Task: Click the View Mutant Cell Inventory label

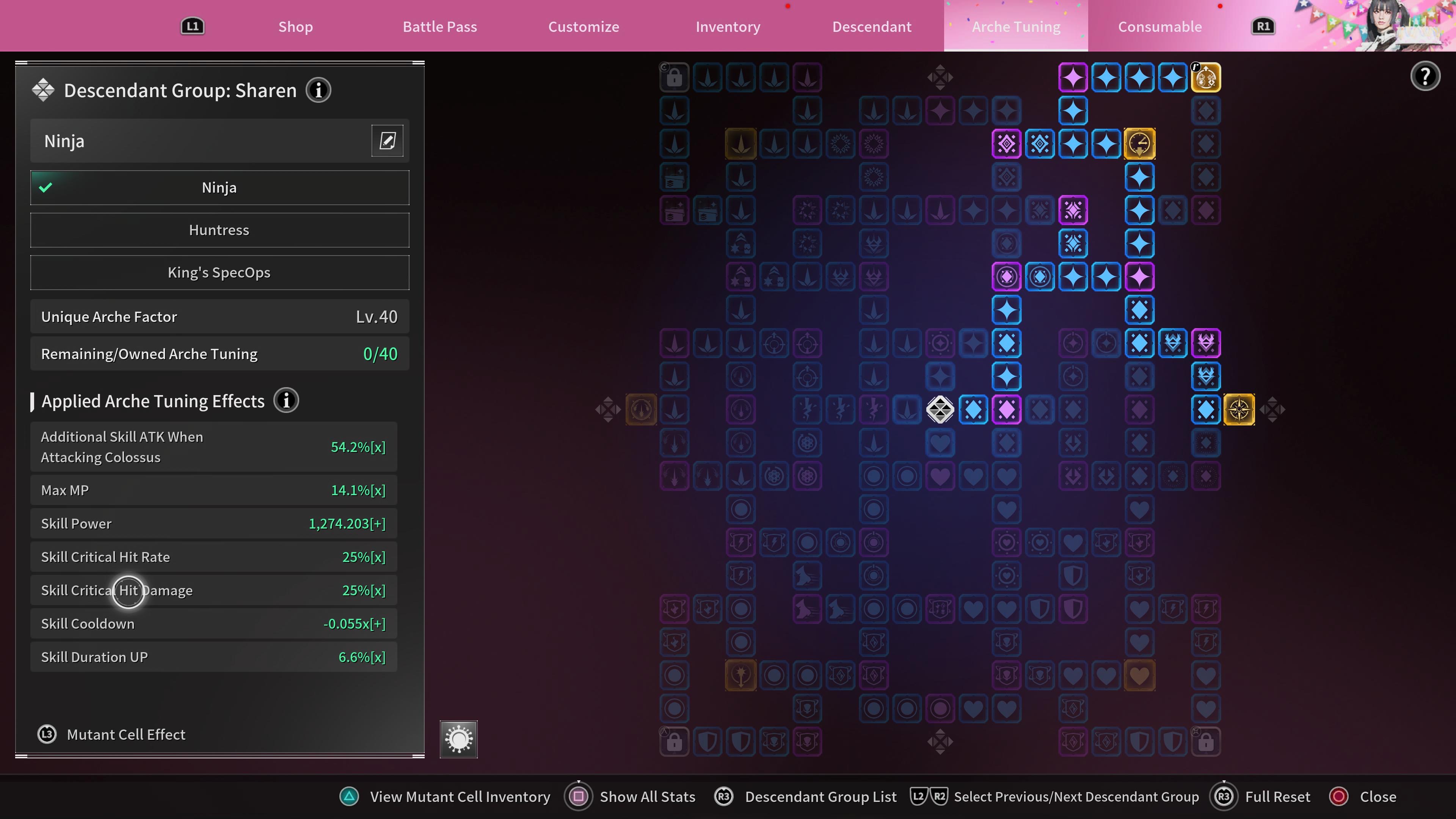Action: pos(460,796)
